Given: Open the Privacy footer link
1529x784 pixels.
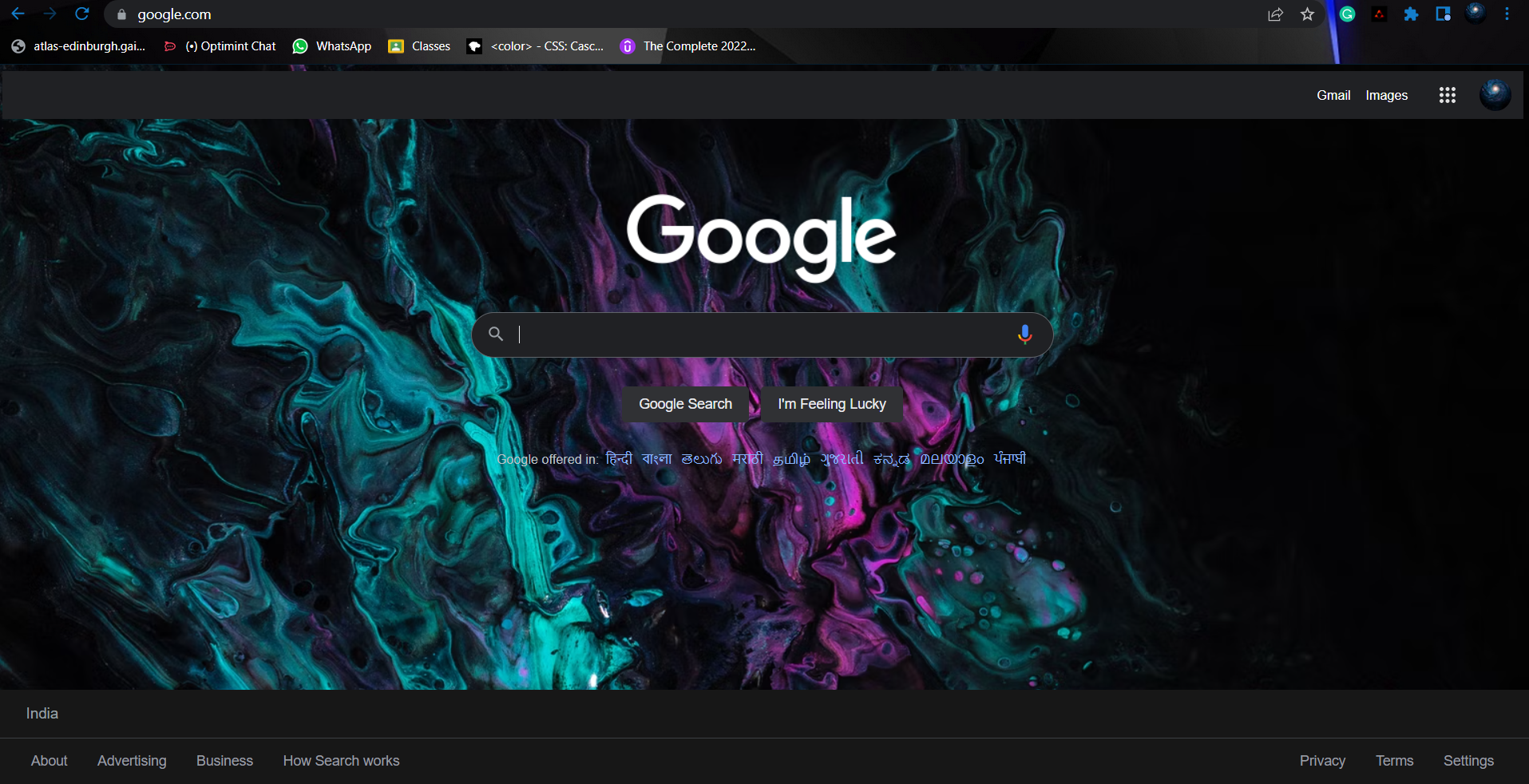Looking at the screenshot, I should (x=1322, y=761).
